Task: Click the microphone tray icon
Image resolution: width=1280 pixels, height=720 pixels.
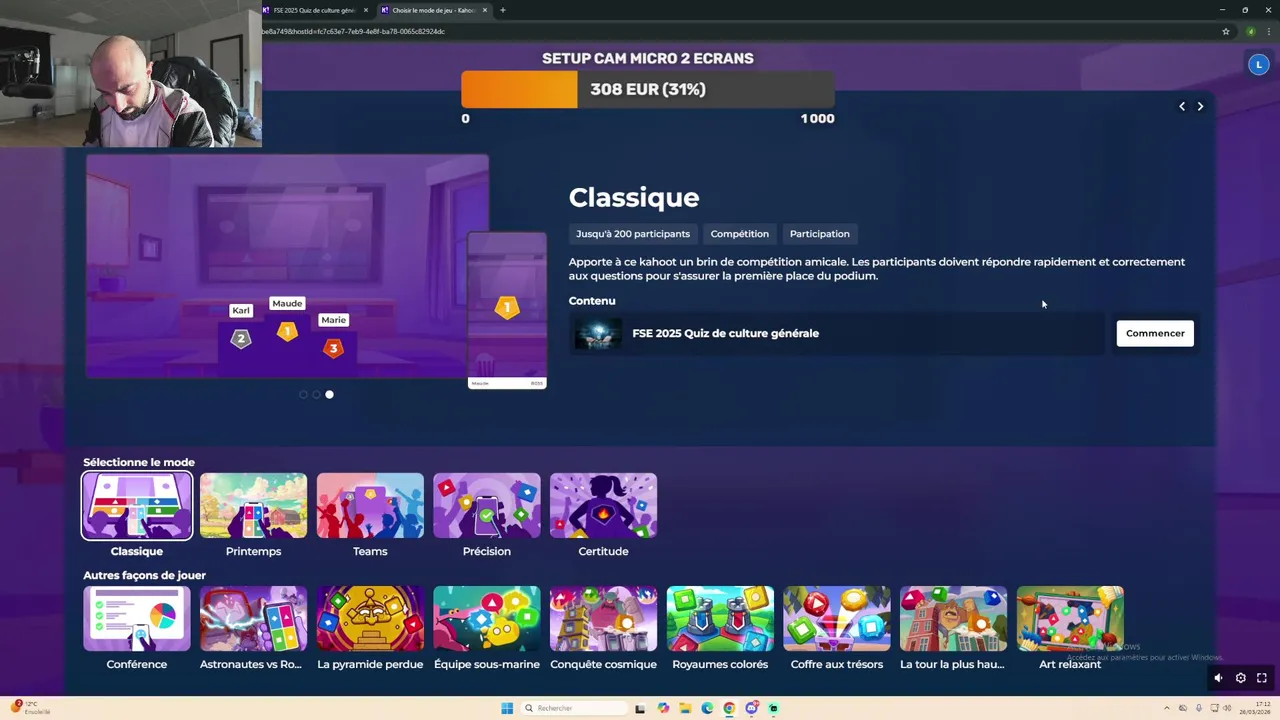Action: [x=1199, y=708]
